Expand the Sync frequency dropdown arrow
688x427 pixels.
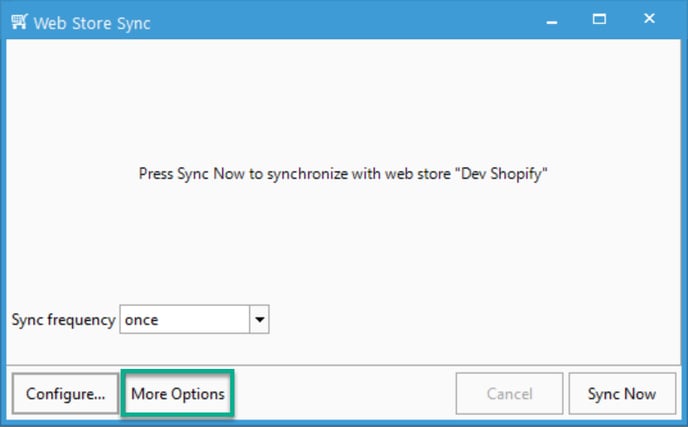coord(259,319)
